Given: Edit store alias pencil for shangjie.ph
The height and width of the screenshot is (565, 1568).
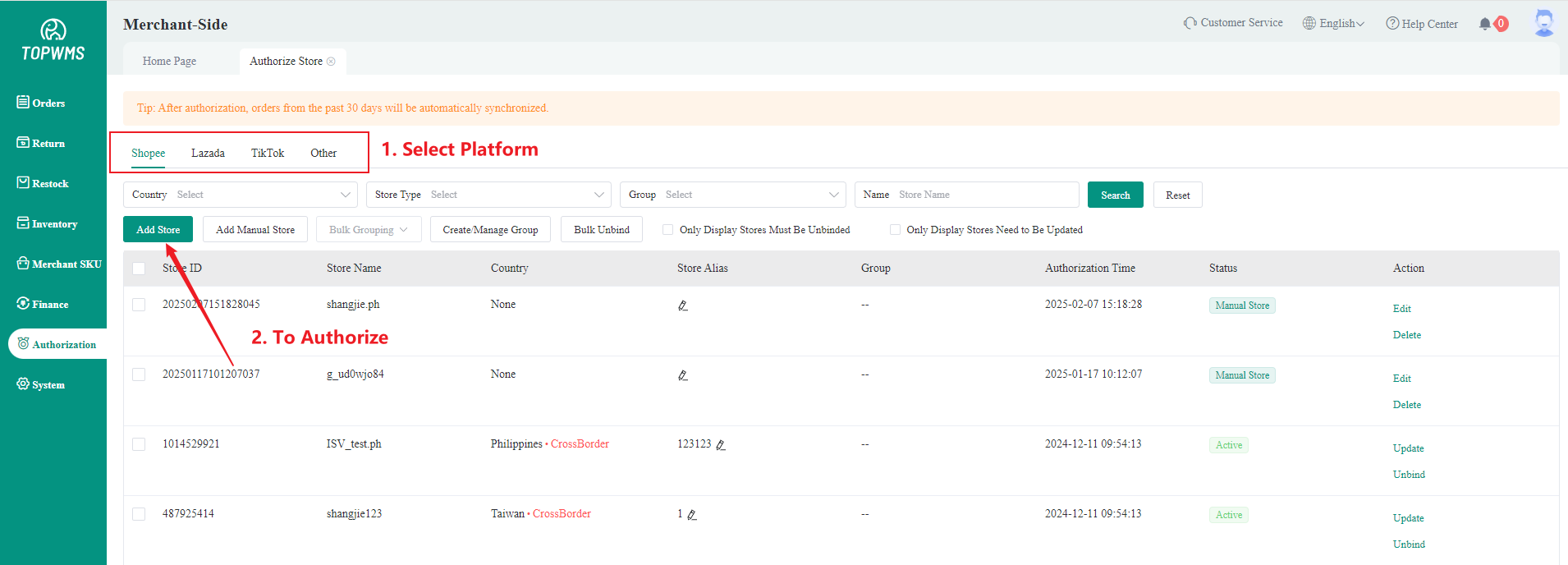Looking at the screenshot, I should (682, 305).
